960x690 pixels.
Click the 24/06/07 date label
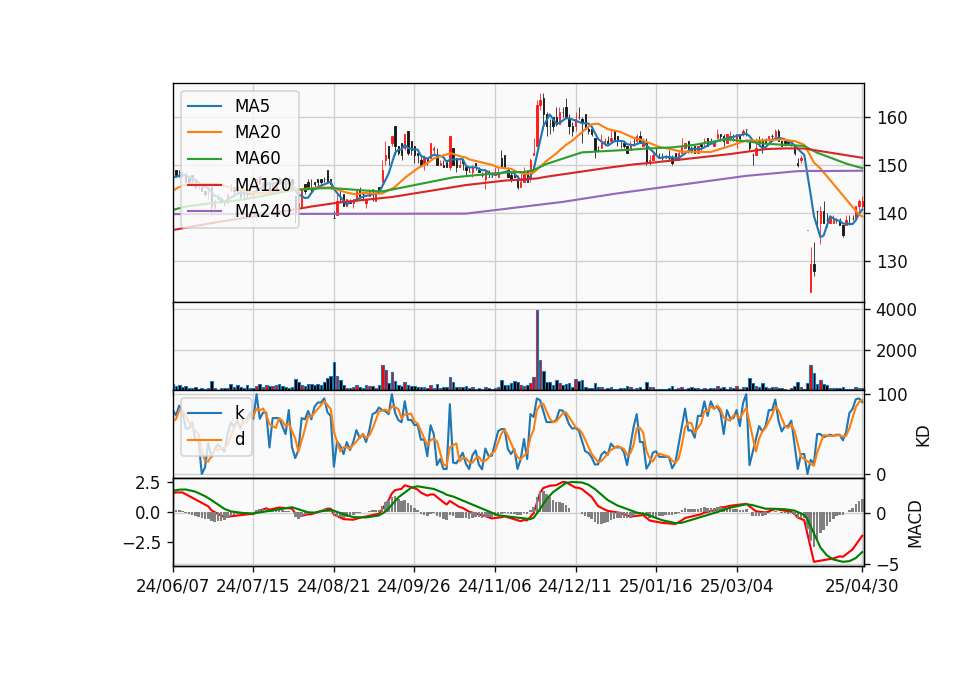(173, 586)
